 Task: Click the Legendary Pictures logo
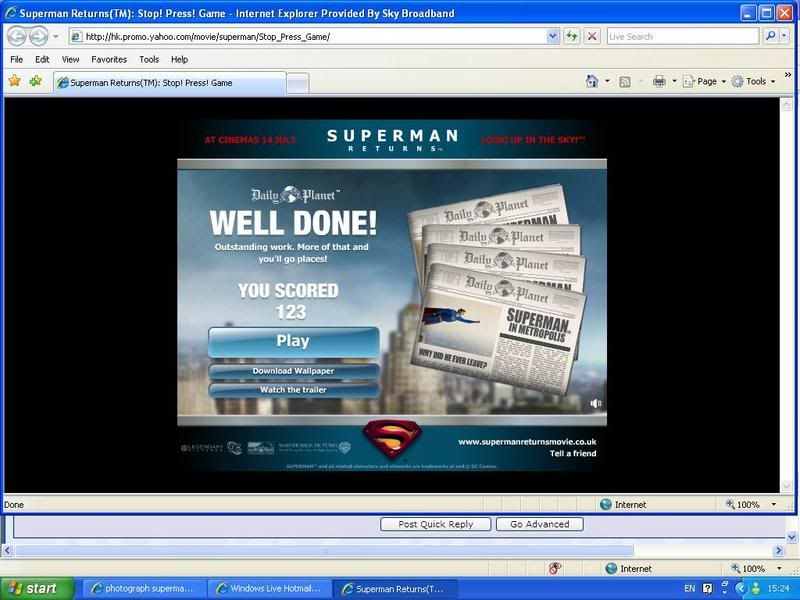click(202, 448)
